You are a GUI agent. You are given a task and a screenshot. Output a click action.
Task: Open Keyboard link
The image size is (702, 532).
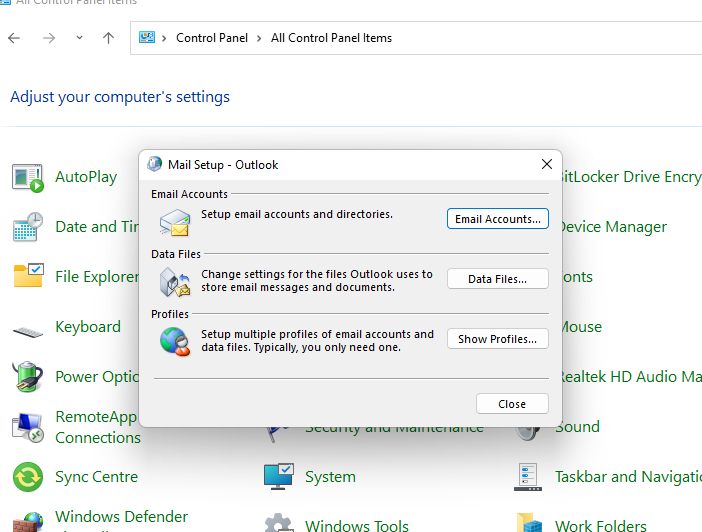click(x=88, y=327)
